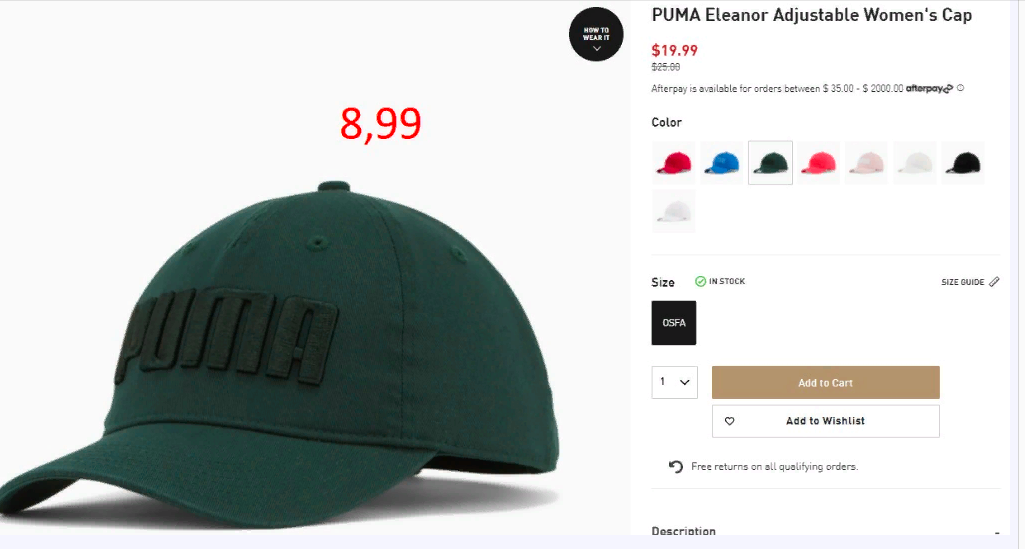Select the light pink cap color
Image resolution: width=1025 pixels, height=549 pixels.
(x=867, y=163)
